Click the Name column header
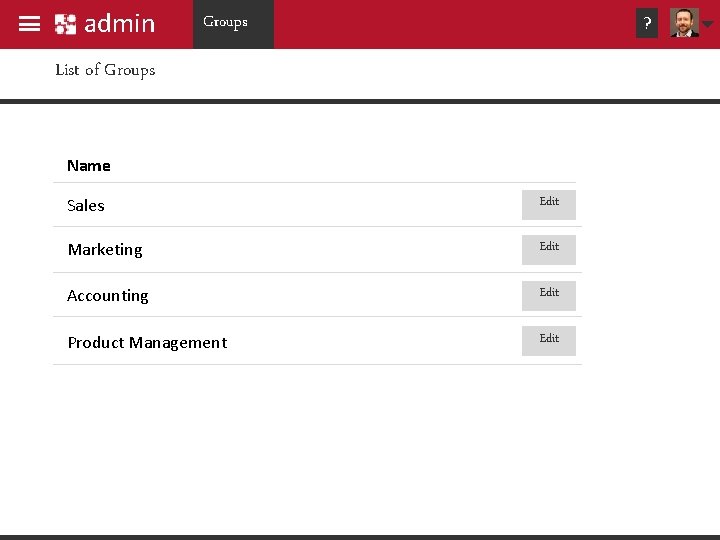 [x=89, y=165]
